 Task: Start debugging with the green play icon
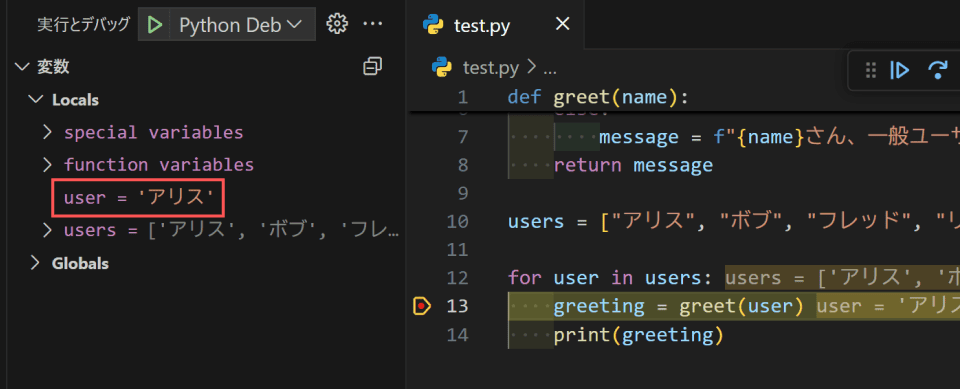pos(155,25)
